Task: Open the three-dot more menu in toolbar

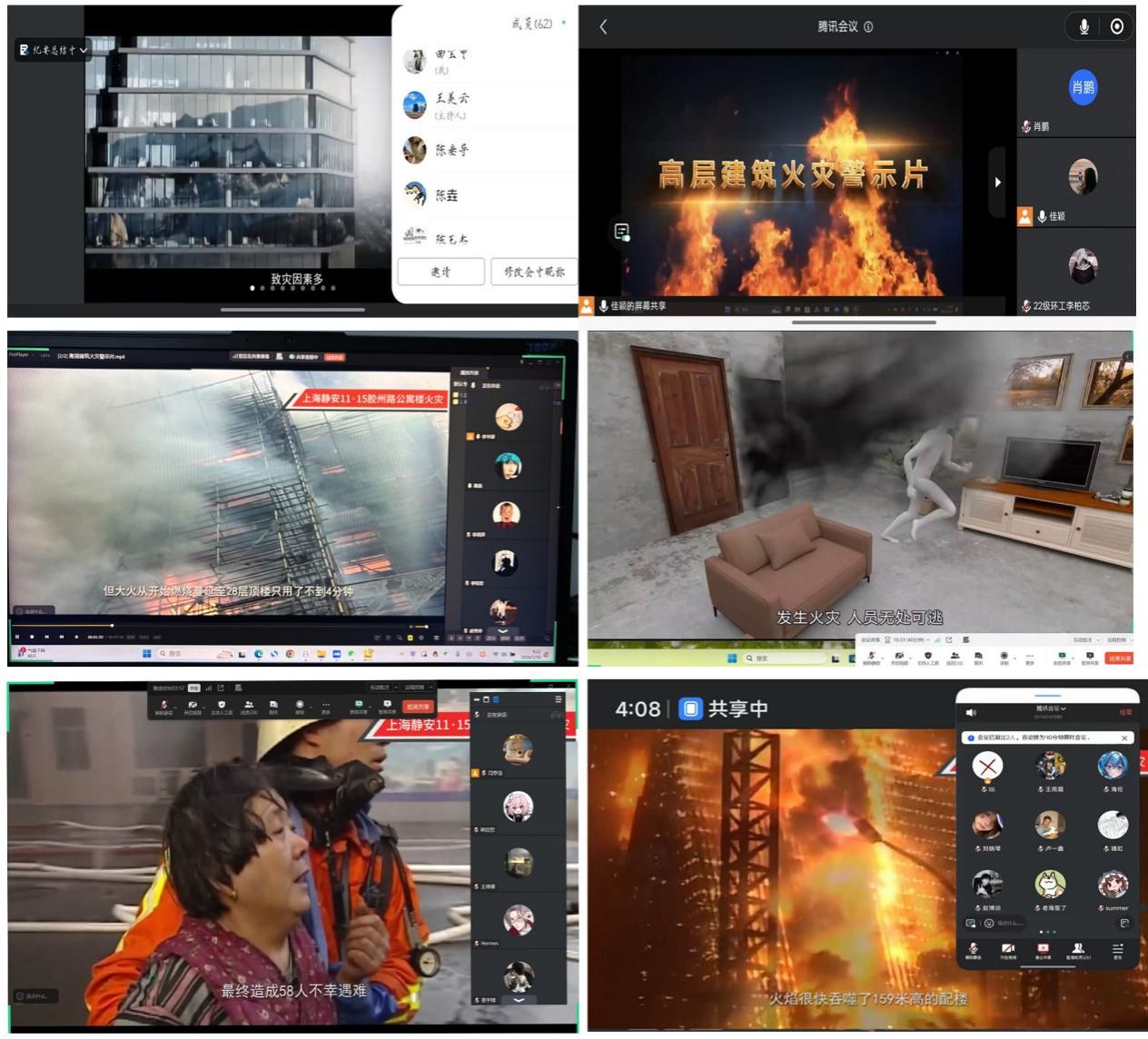Action: (x=325, y=706)
